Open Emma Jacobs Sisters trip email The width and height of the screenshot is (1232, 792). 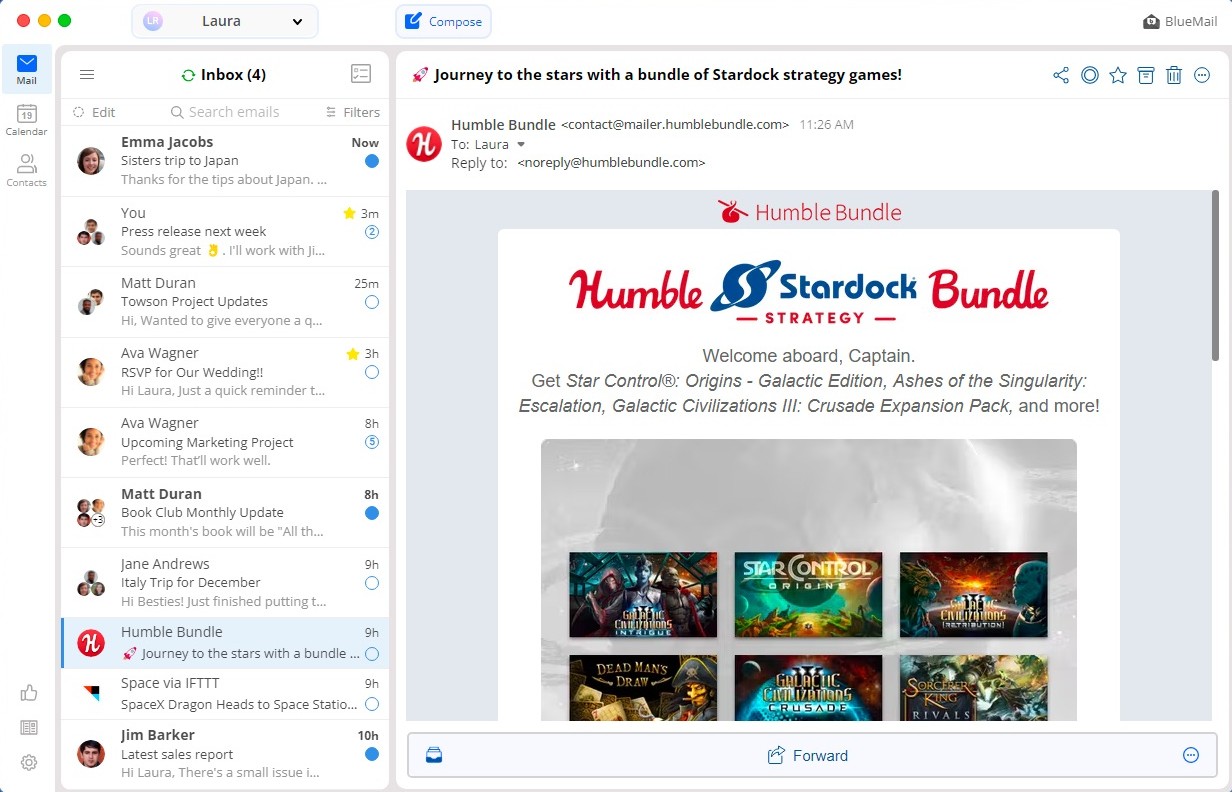225,161
